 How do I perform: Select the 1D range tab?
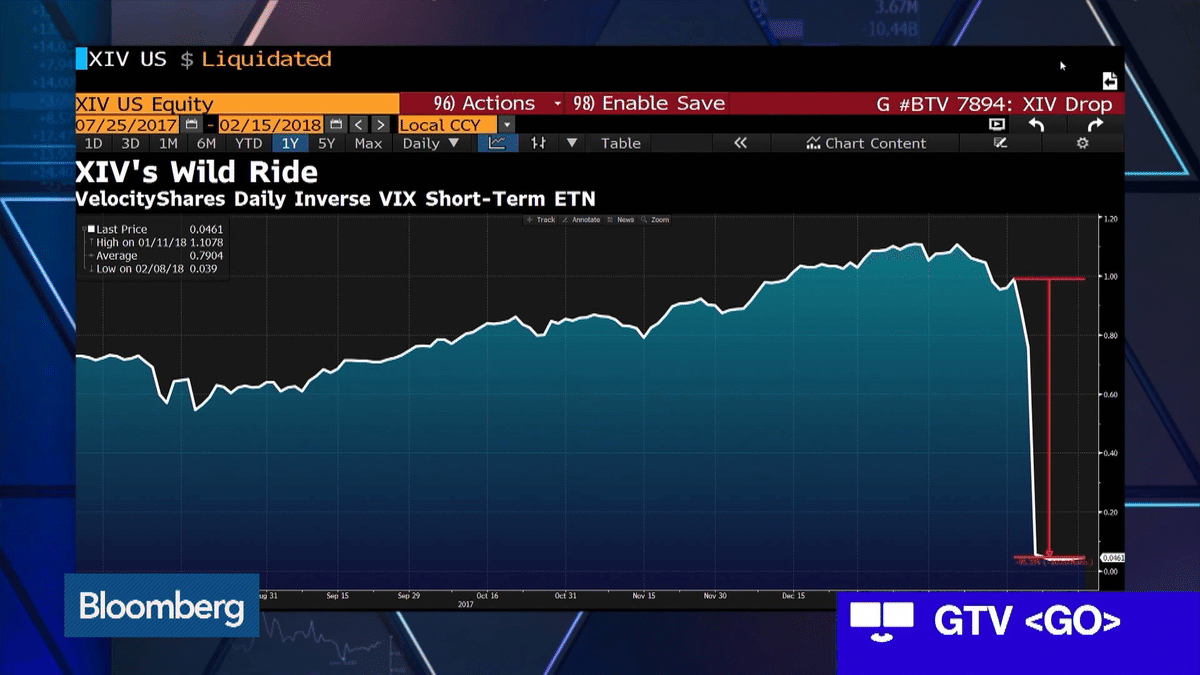(93, 143)
